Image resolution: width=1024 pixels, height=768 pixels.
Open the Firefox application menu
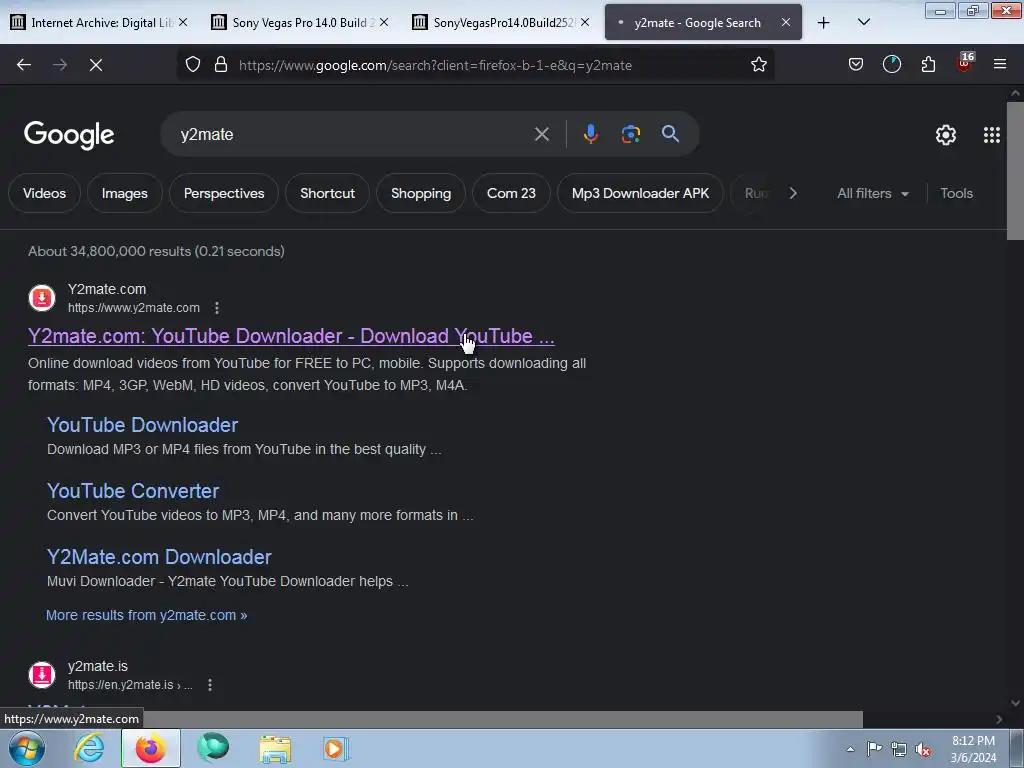(x=999, y=65)
